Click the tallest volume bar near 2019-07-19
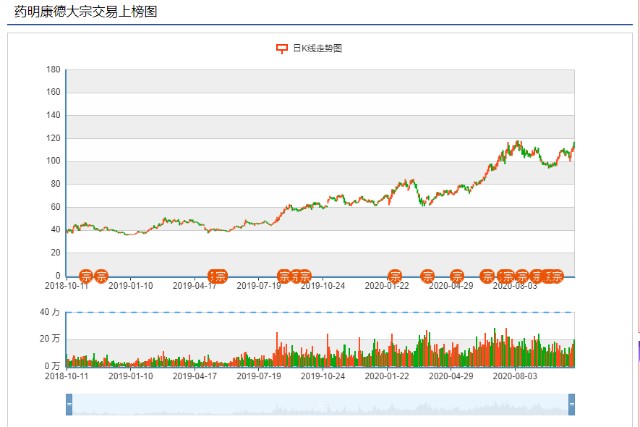The width and height of the screenshot is (640, 427). coord(277,349)
